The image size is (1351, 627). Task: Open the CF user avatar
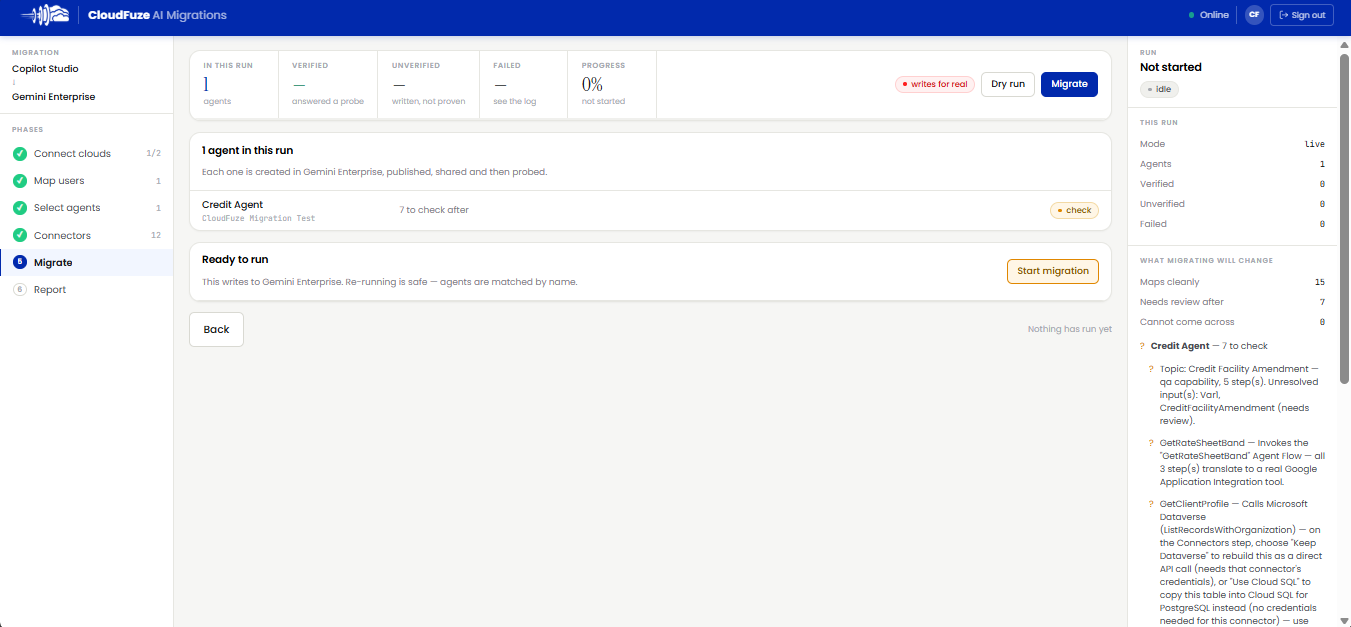(1254, 15)
